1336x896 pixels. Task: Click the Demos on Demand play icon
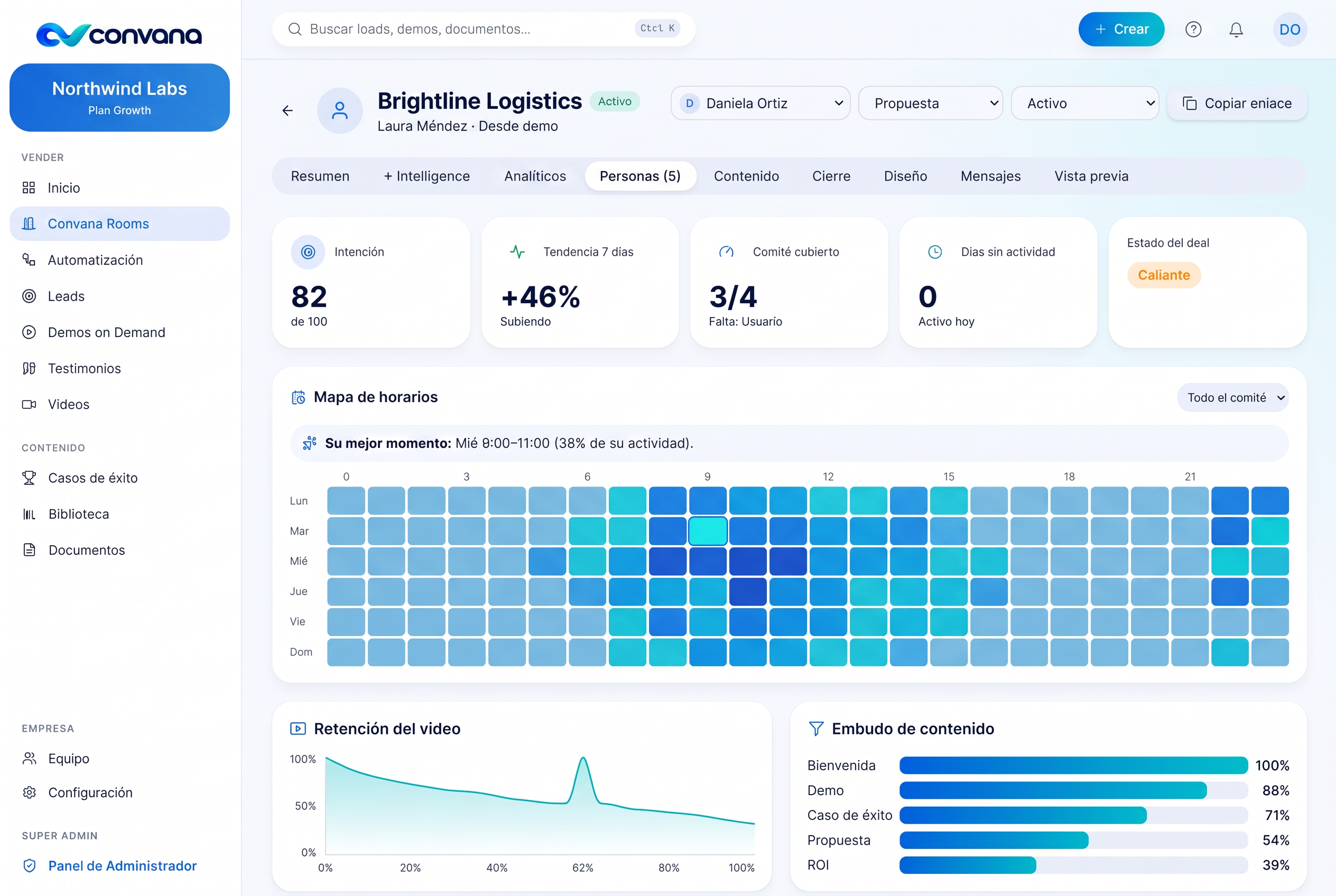point(29,332)
